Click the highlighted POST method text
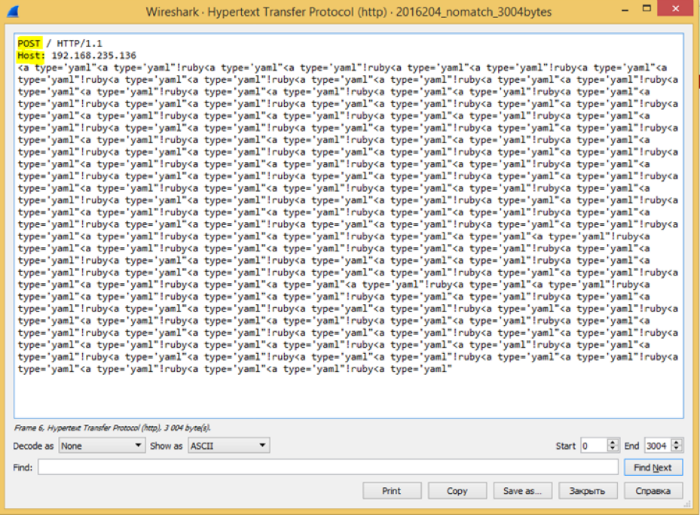Image resolution: width=700 pixels, height=515 pixels. [x=29, y=43]
